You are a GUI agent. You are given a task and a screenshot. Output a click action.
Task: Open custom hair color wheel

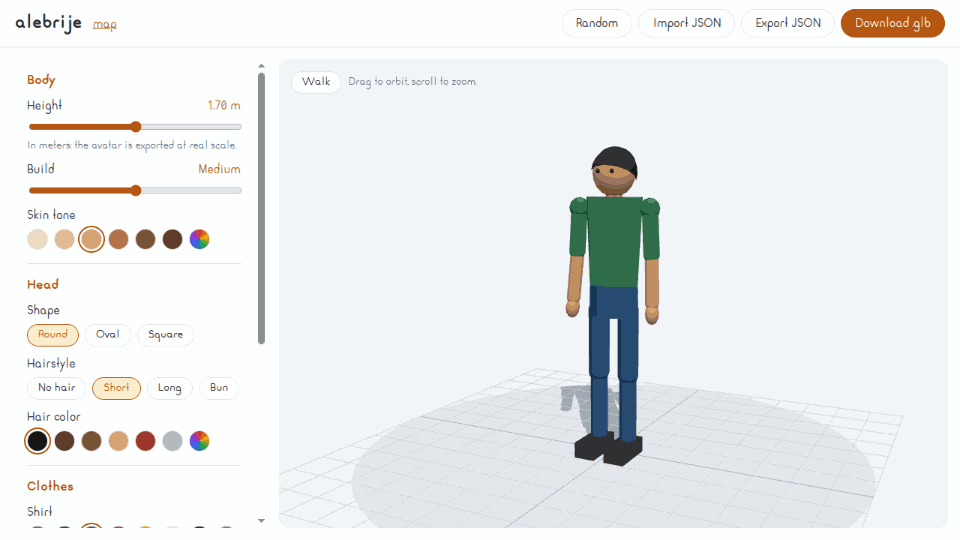click(199, 441)
